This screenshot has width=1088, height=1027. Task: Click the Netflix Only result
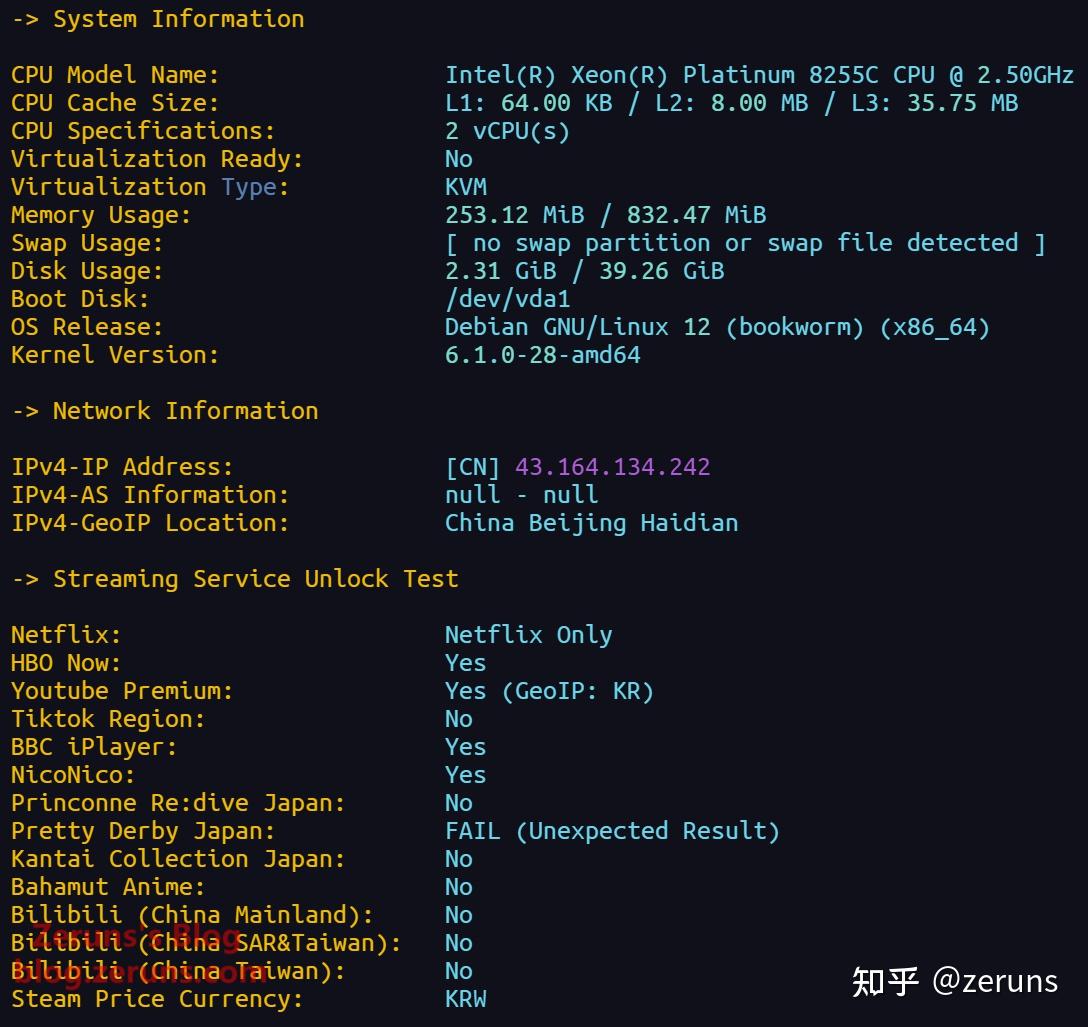(528, 635)
